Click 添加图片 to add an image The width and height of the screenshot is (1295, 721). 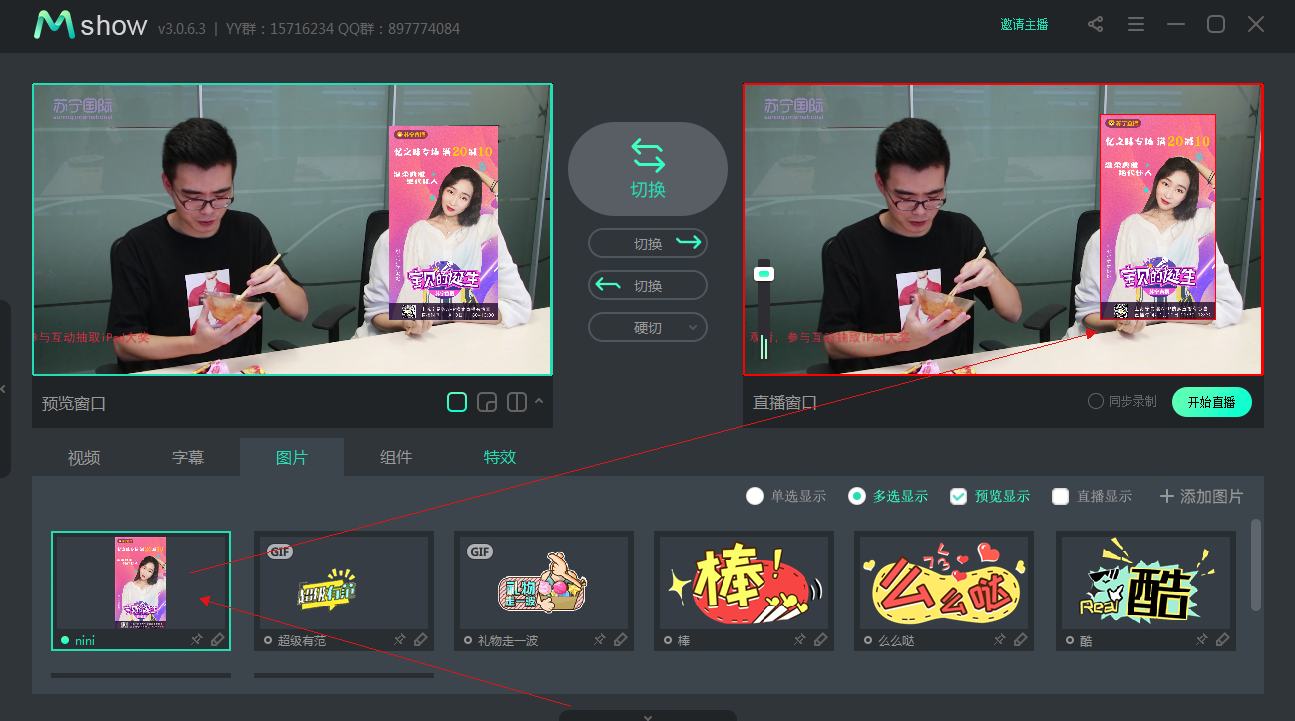point(1201,496)
